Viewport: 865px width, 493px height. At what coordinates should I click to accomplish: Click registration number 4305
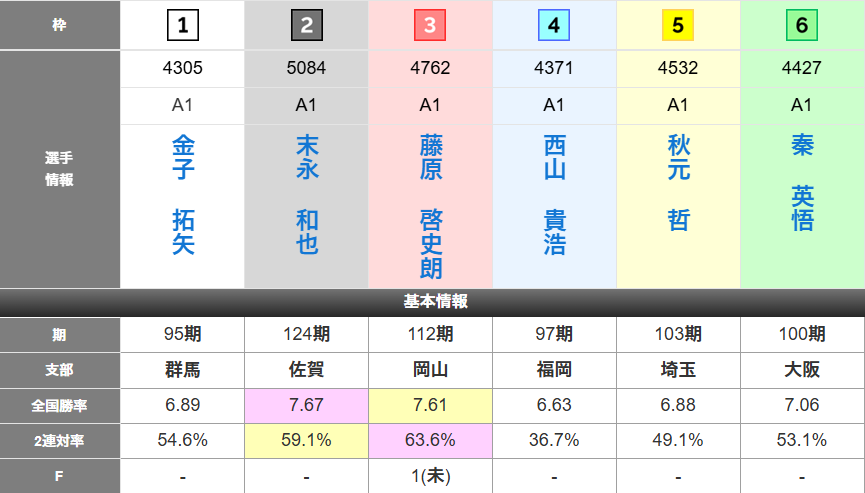182,69
